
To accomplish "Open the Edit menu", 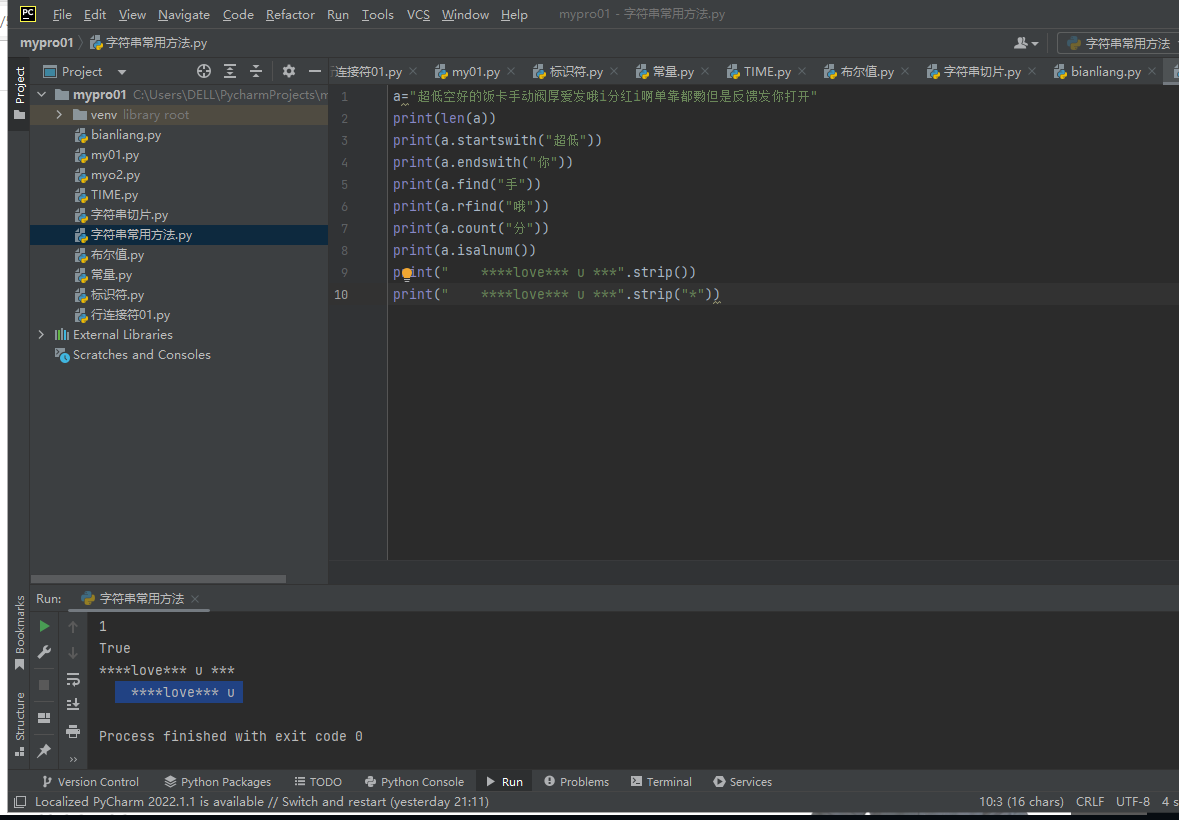I will point(95,15).
